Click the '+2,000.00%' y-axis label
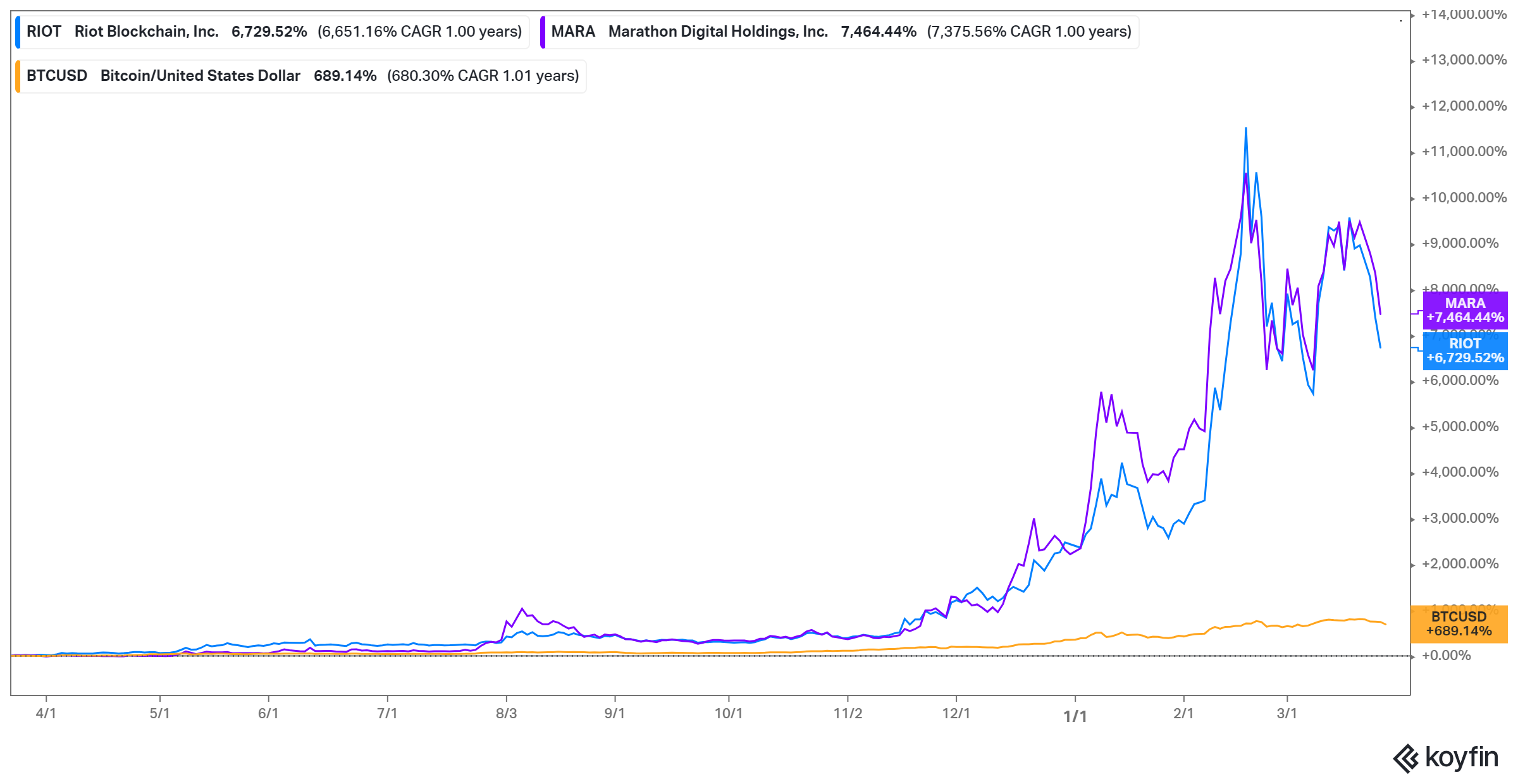1518x784 pixels. (x=1460, y=564)
